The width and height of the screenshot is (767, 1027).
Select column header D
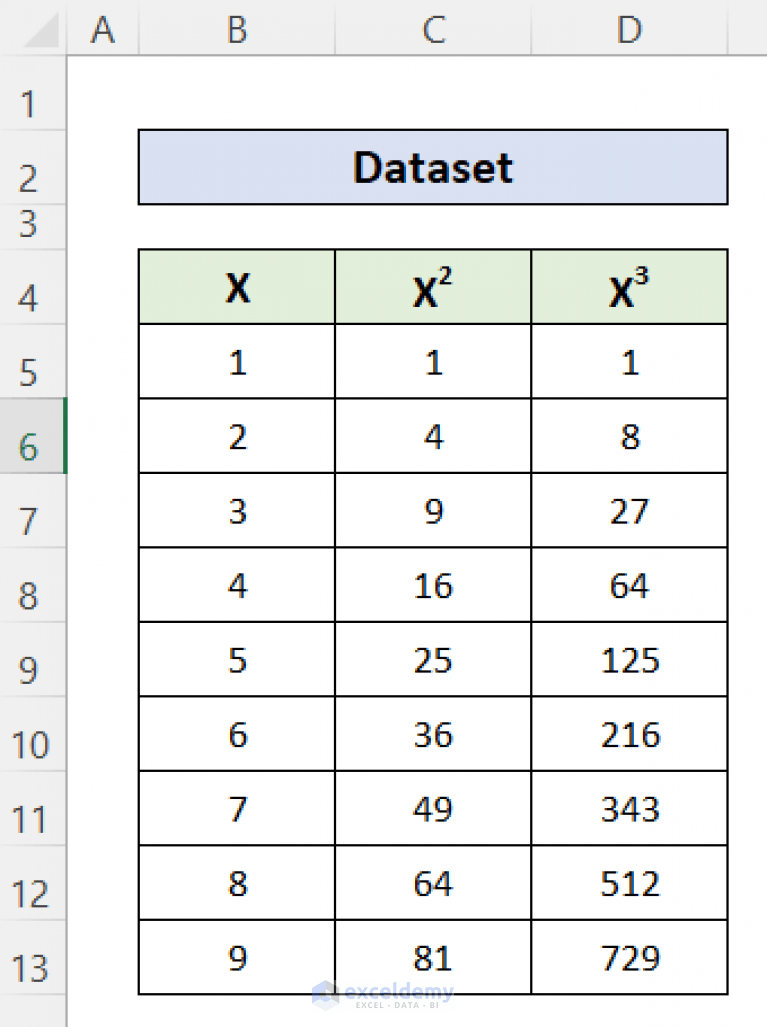pyautogui.click(x=629, y=30)
